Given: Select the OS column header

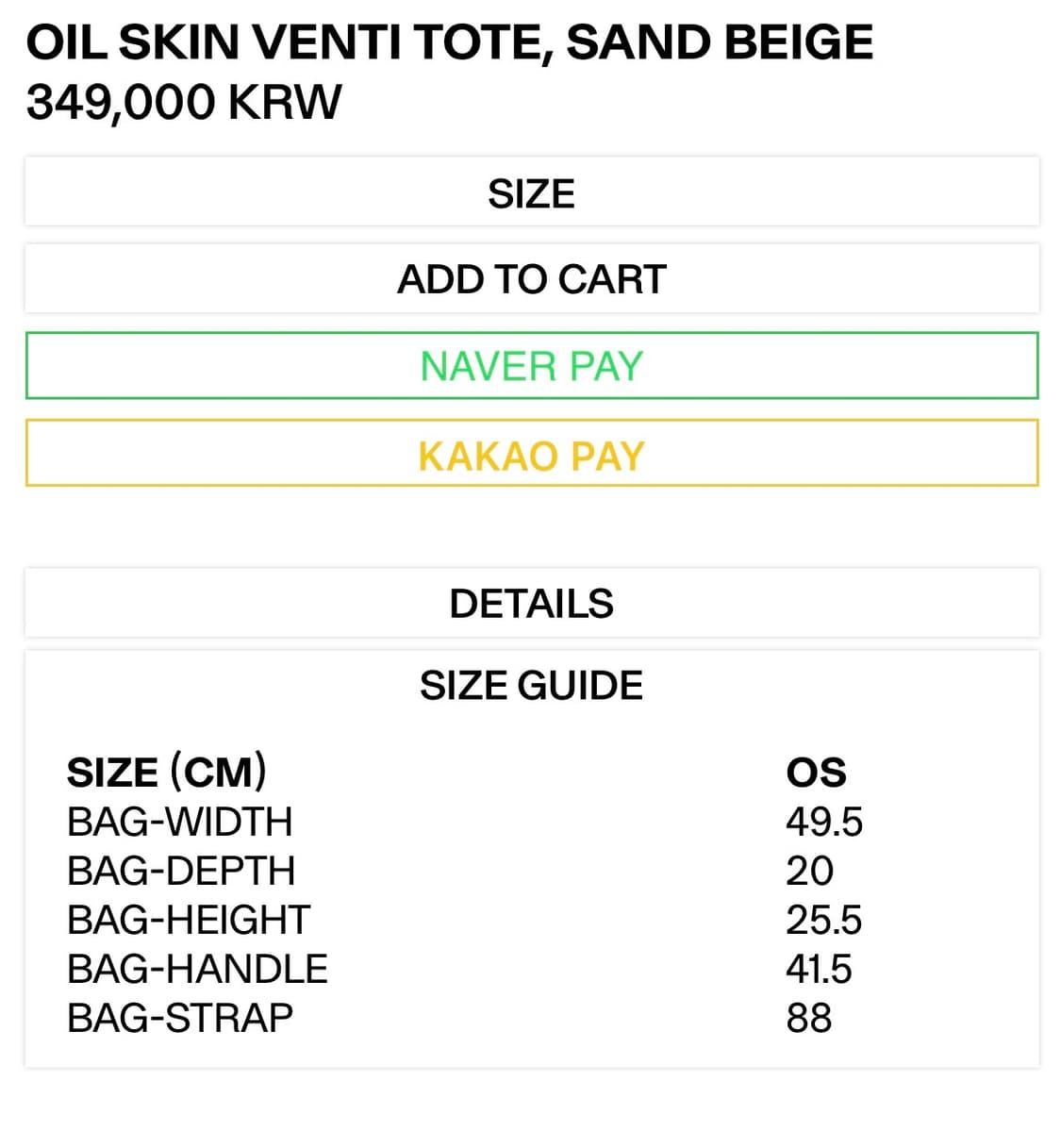Looking at the screenshot, I should [816, 773].
